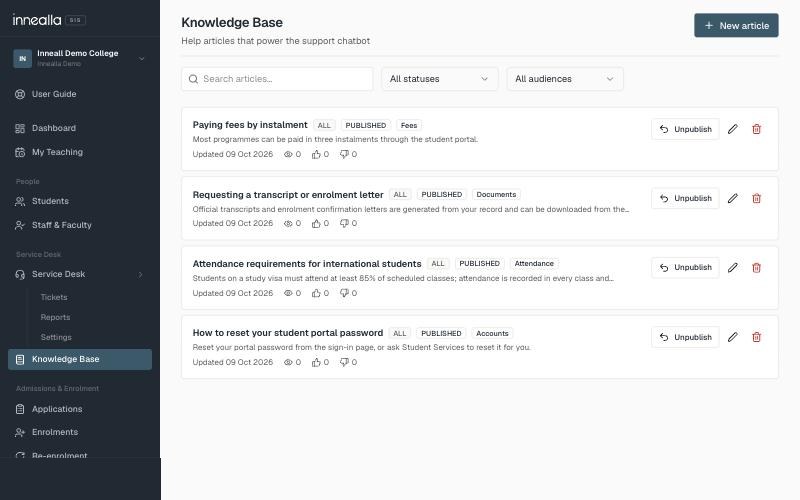Click PUBLISHED badge on reset password article
The width and height of the screenshot is (800, 500).
click(441, 333)
